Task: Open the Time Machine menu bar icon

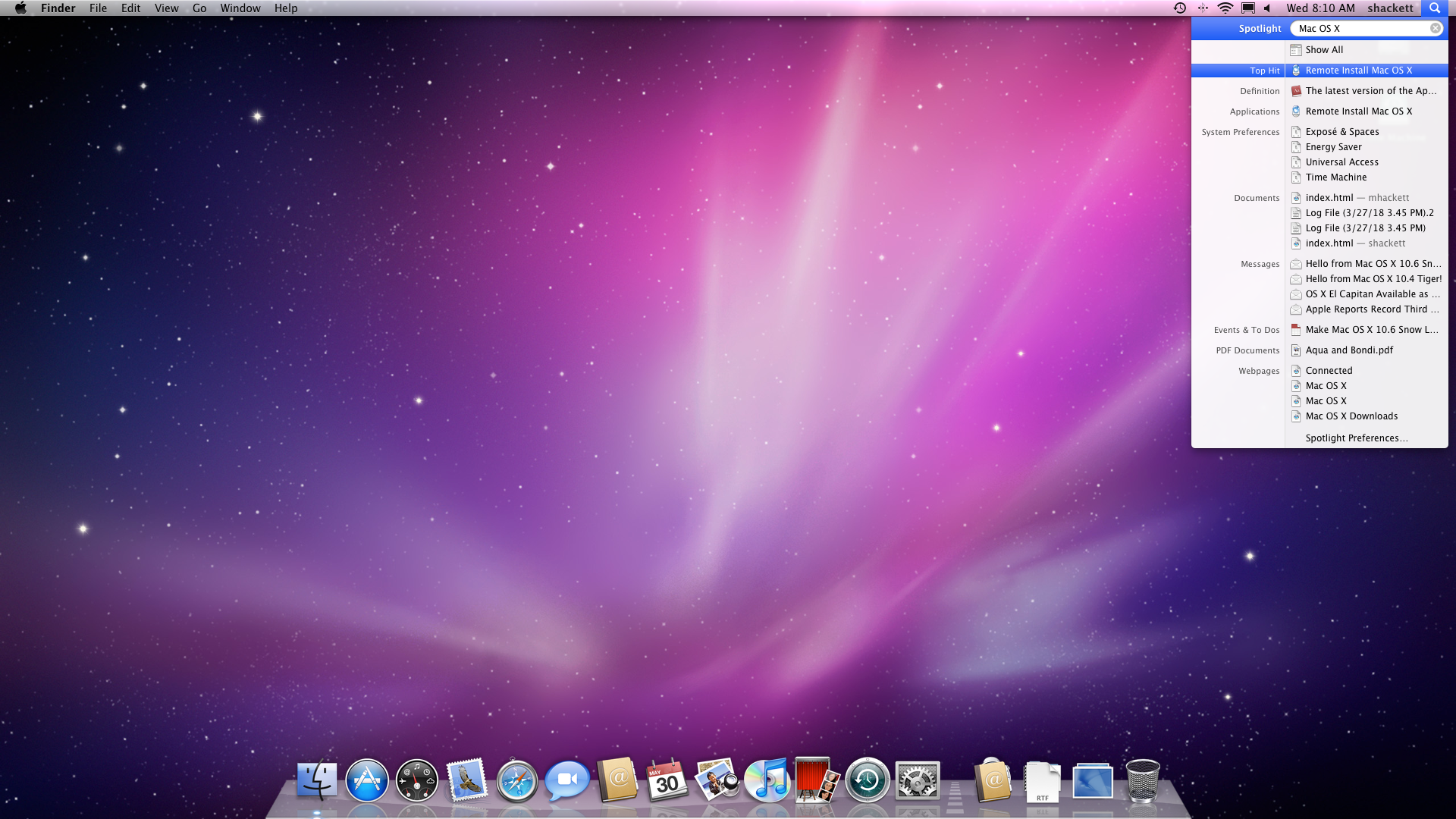Action: (x=1180, y=8)
